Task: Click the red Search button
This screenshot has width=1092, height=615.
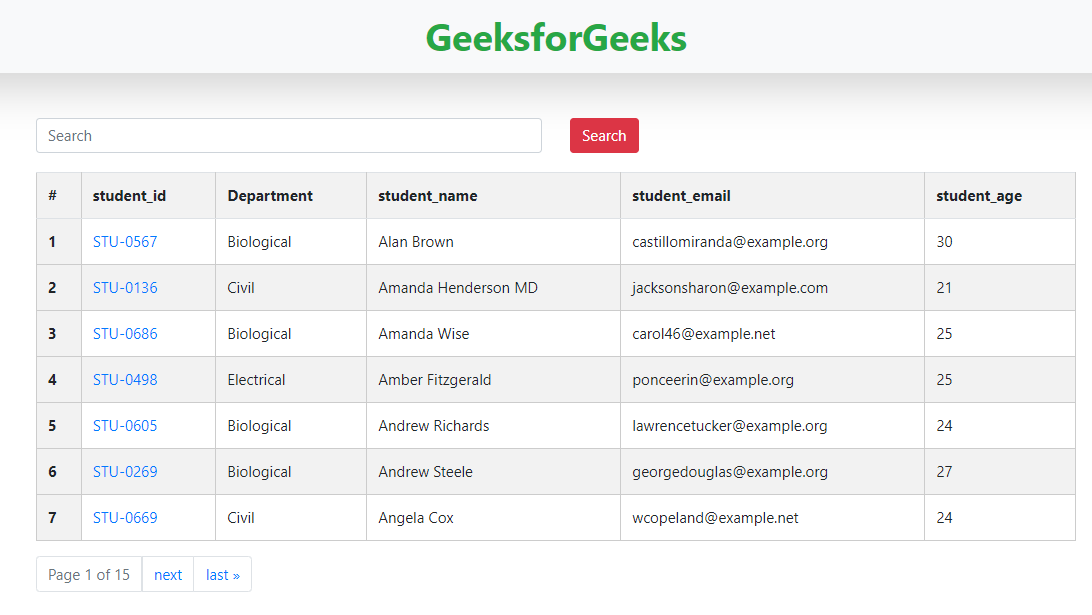Action: click(x=604, y=136)
